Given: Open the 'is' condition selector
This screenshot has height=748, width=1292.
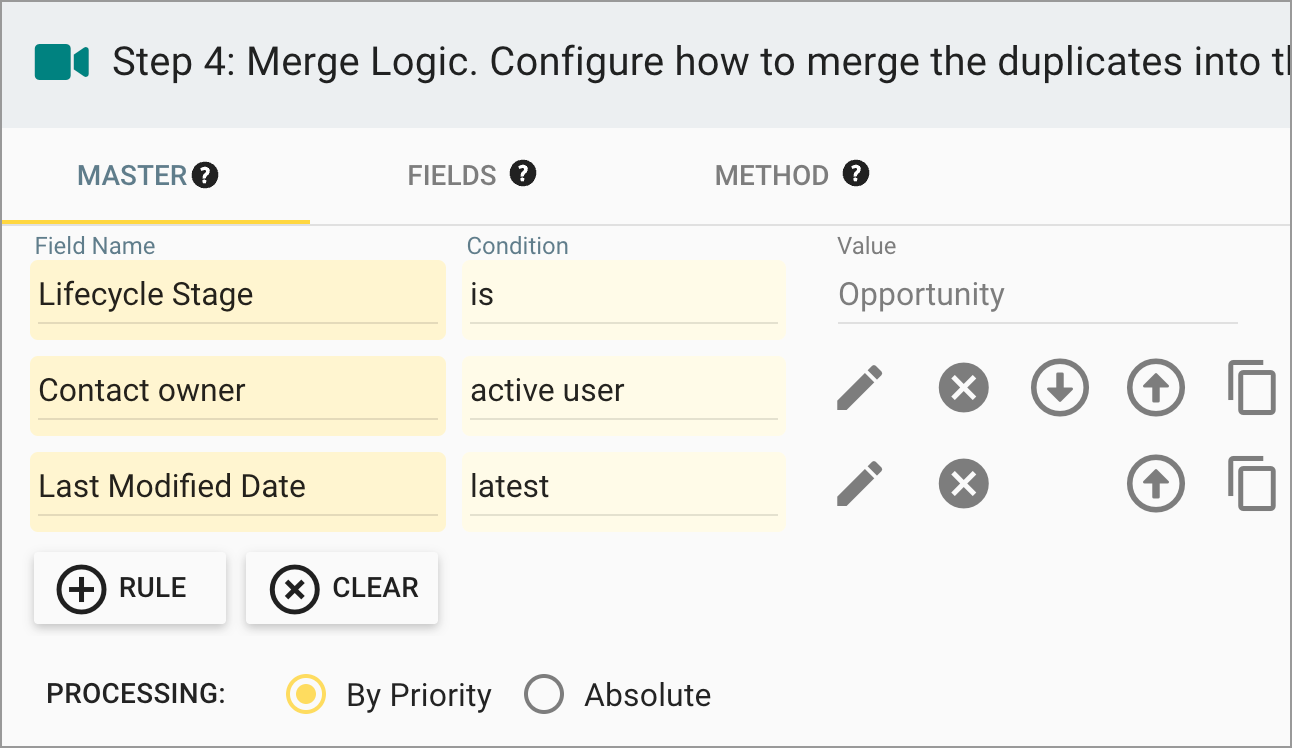Looking at the screenshot, I should [624, 299].
